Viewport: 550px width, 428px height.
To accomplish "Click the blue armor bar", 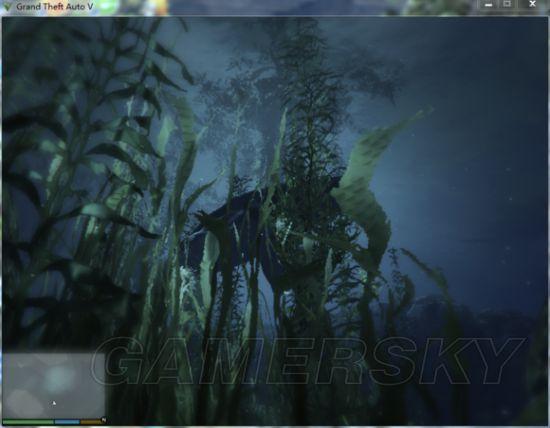I will 67,422.
